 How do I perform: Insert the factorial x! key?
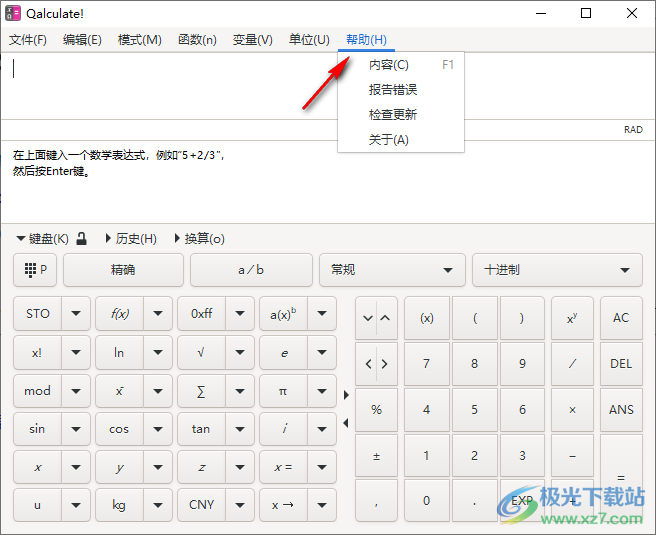(x=37, y=353)
